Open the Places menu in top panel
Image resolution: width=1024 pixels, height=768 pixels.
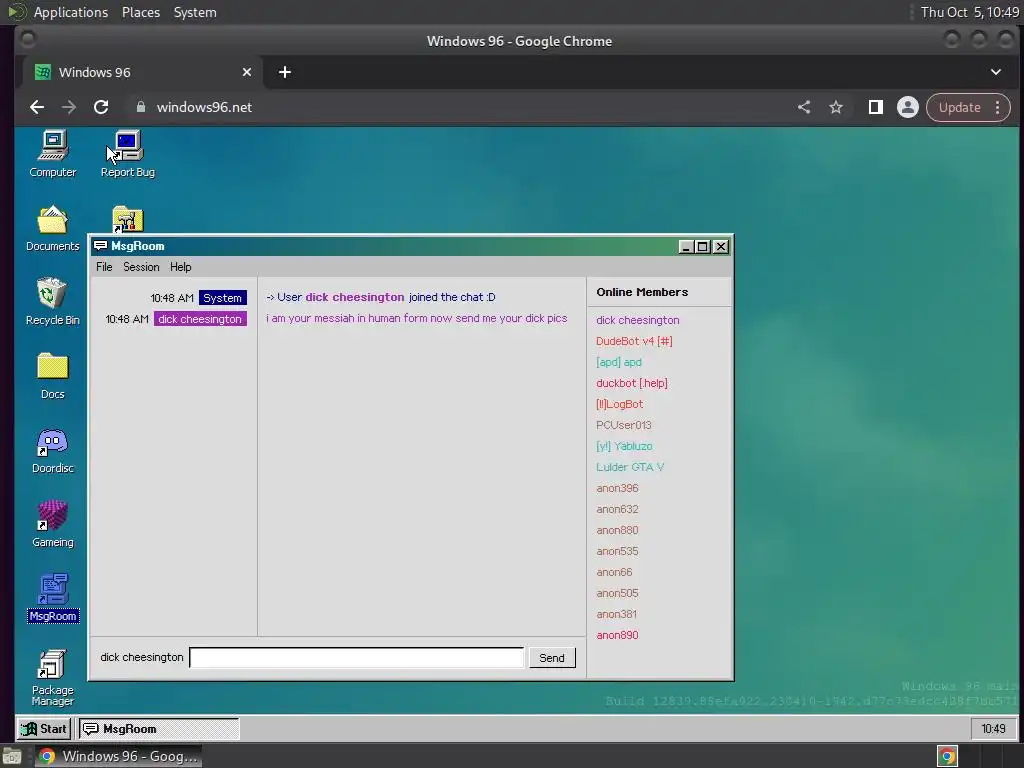pos(140,12)
